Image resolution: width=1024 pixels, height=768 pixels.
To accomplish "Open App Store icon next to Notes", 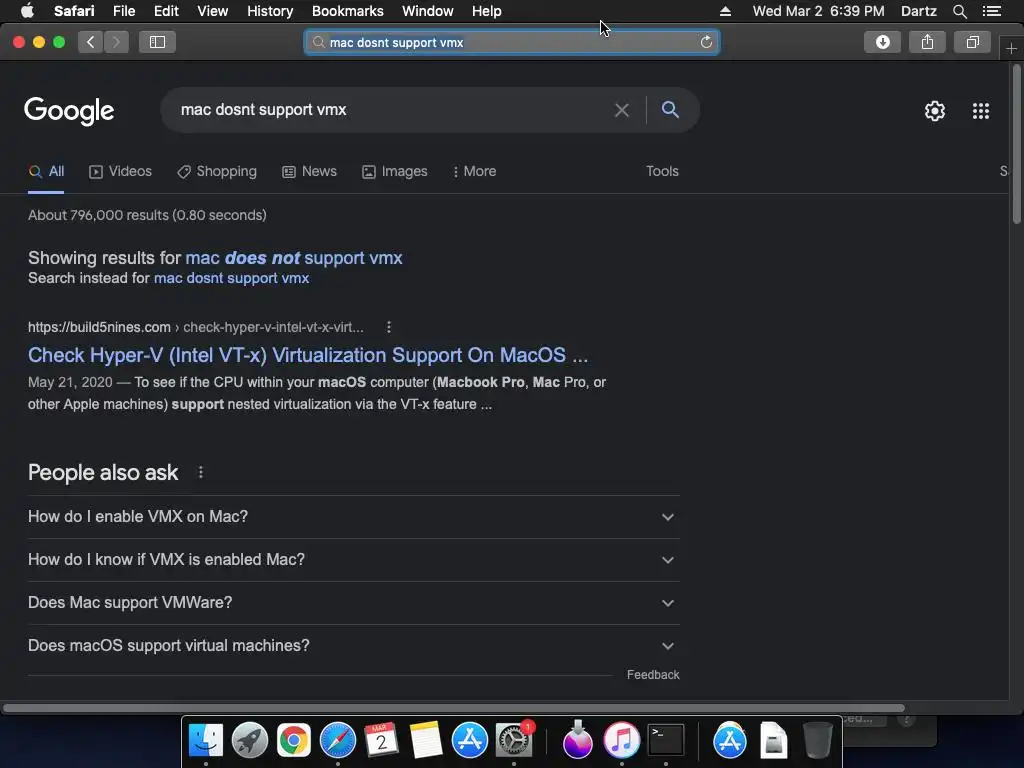I will tap(470, 741).
